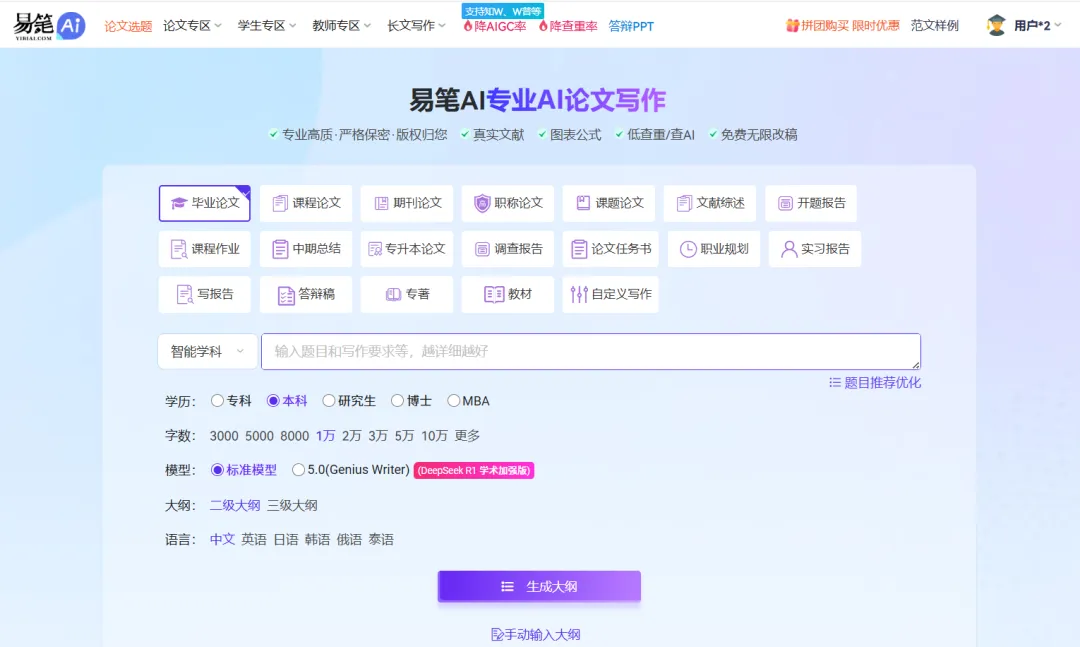1080x647 pixels.
Task: Click the 专升本论文 icon
Action: [x=375, y=249]
